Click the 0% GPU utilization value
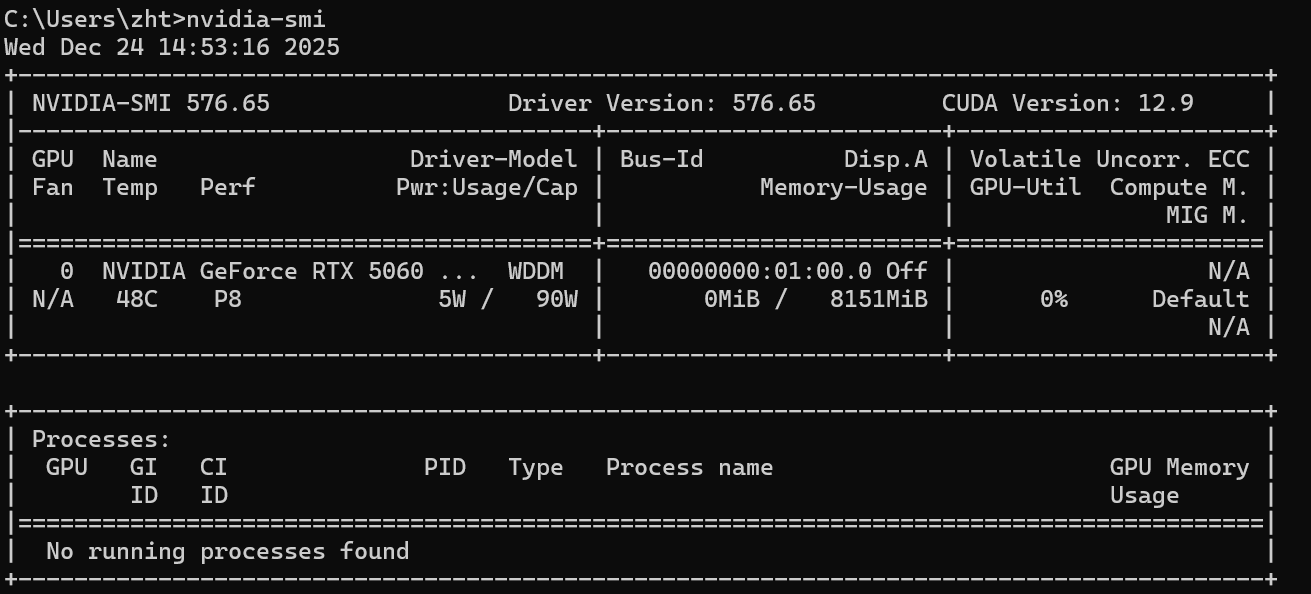This screenshot has width=1311, height=594. point(1054,299)
